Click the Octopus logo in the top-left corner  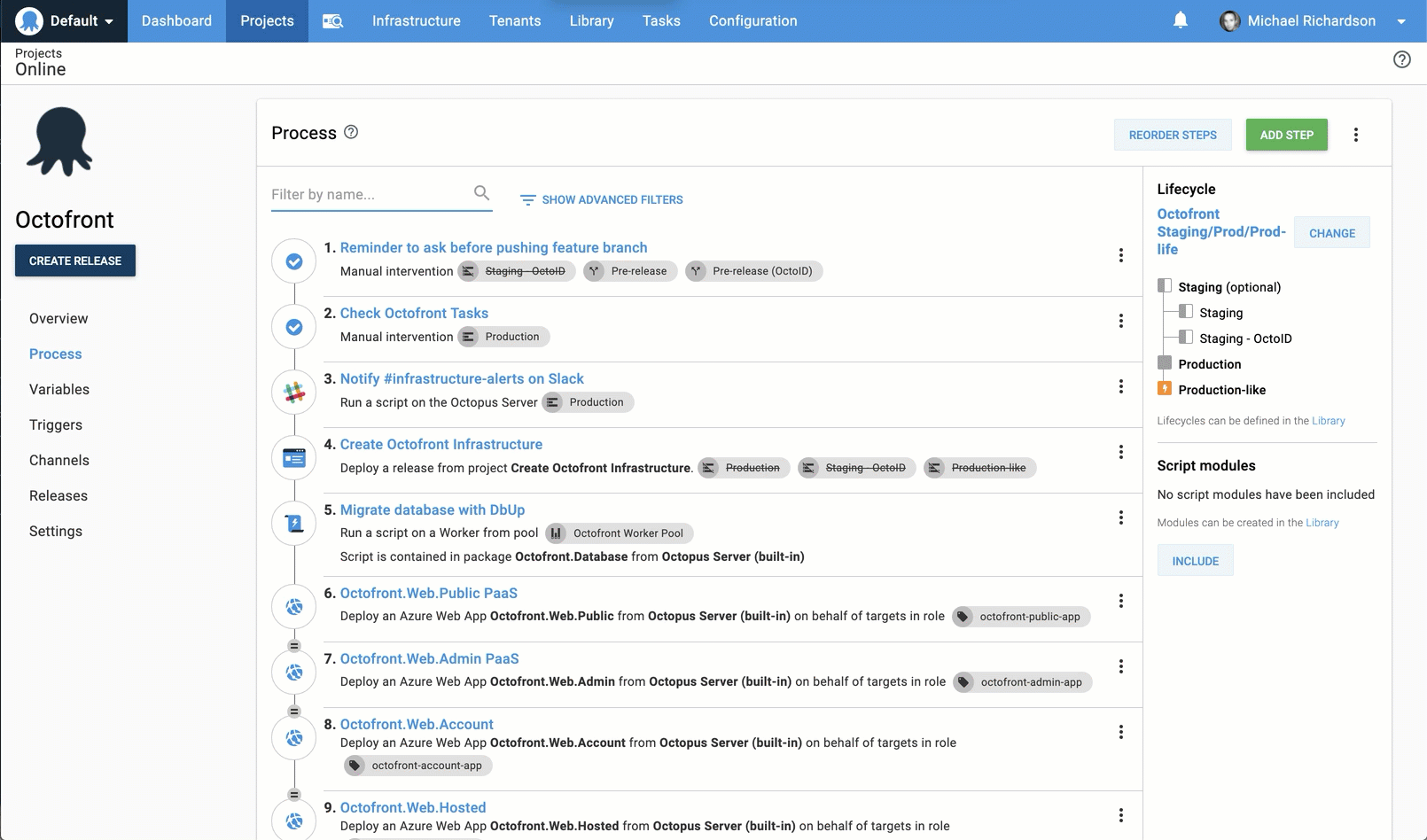[29, 20]
